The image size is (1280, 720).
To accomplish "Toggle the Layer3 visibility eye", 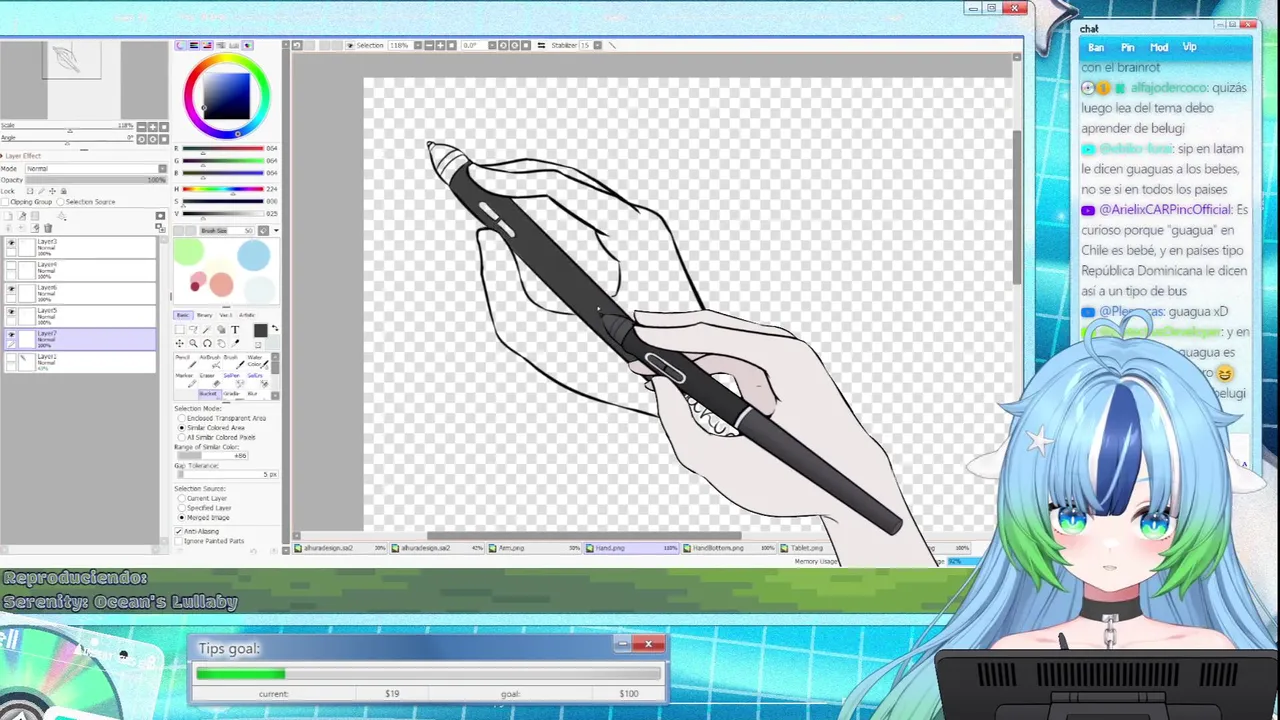I will (11, 243).
